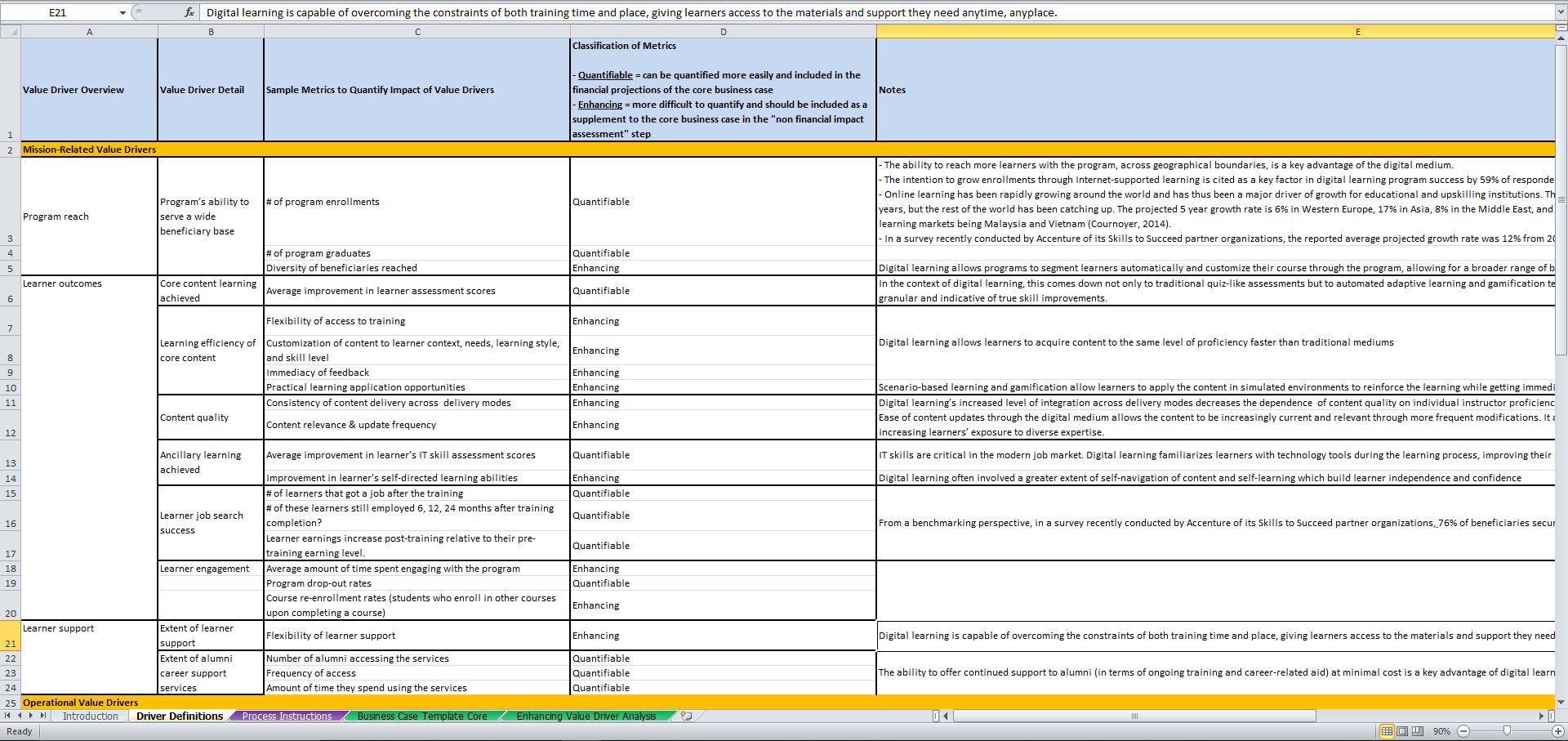Select the Content quality cell
This screenshot has width=1568, height=741.
point(211,417)
